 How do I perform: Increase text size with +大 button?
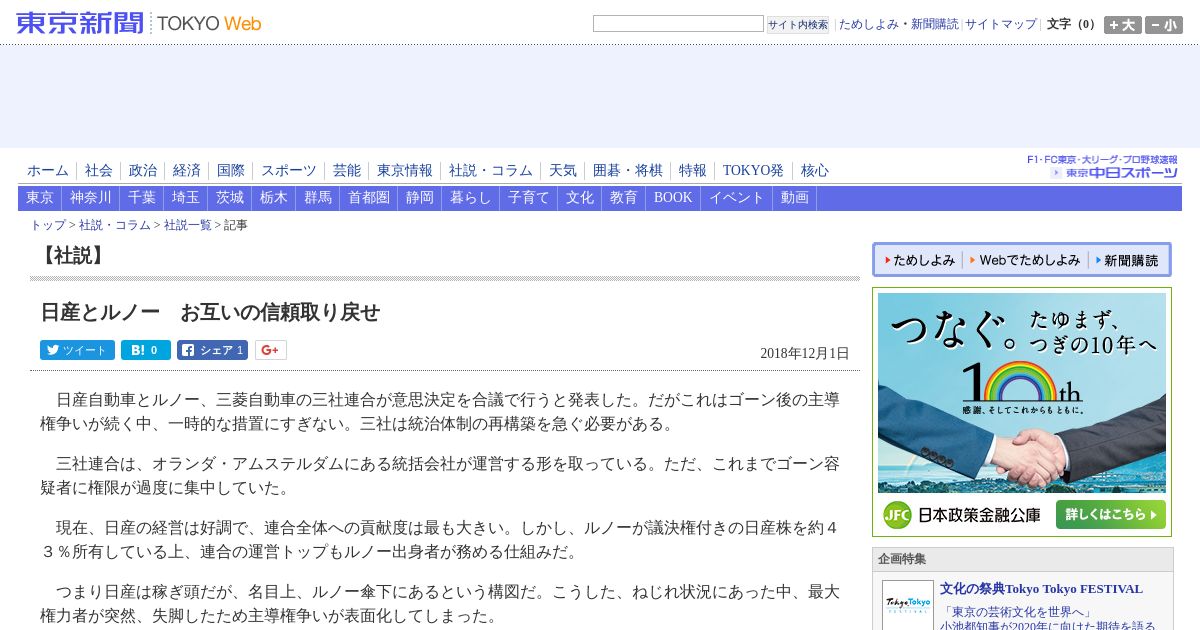click(x=1122, y=25)
